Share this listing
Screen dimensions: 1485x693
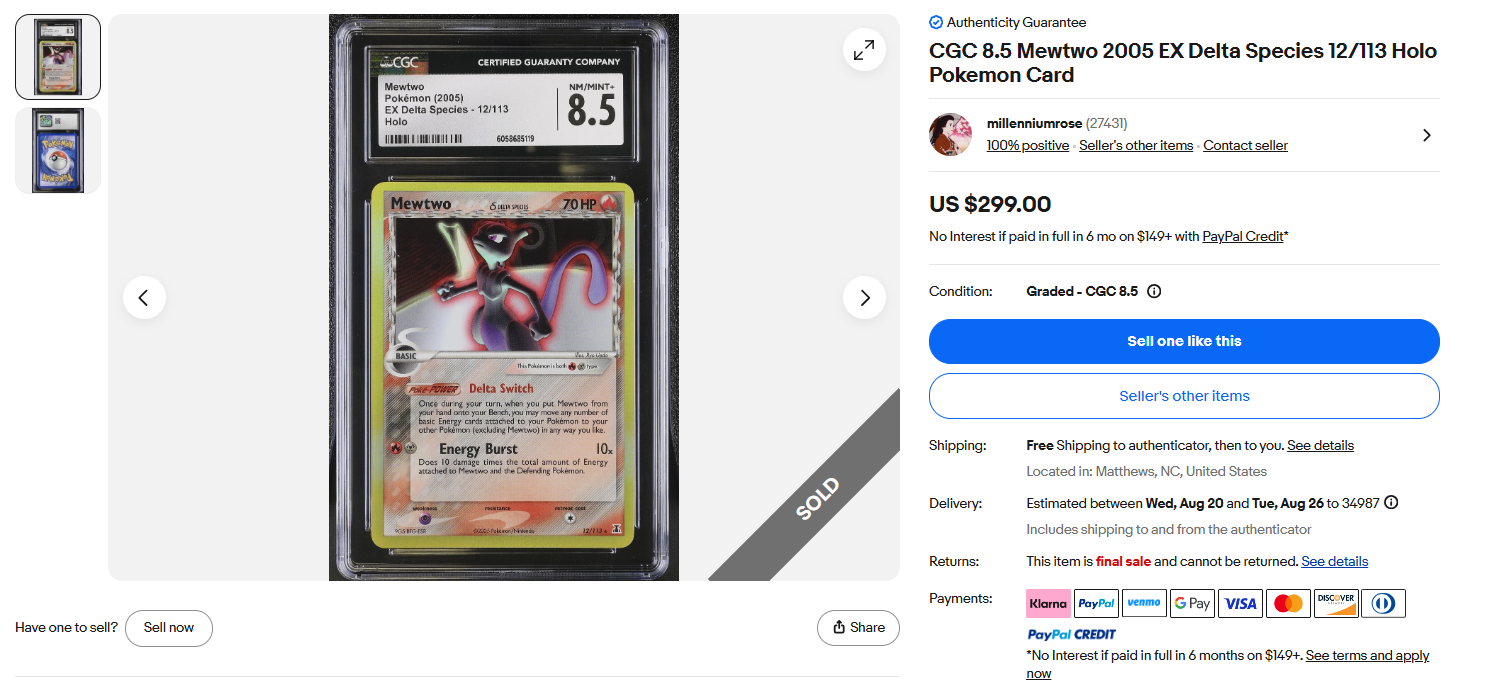tap(858, 628)
